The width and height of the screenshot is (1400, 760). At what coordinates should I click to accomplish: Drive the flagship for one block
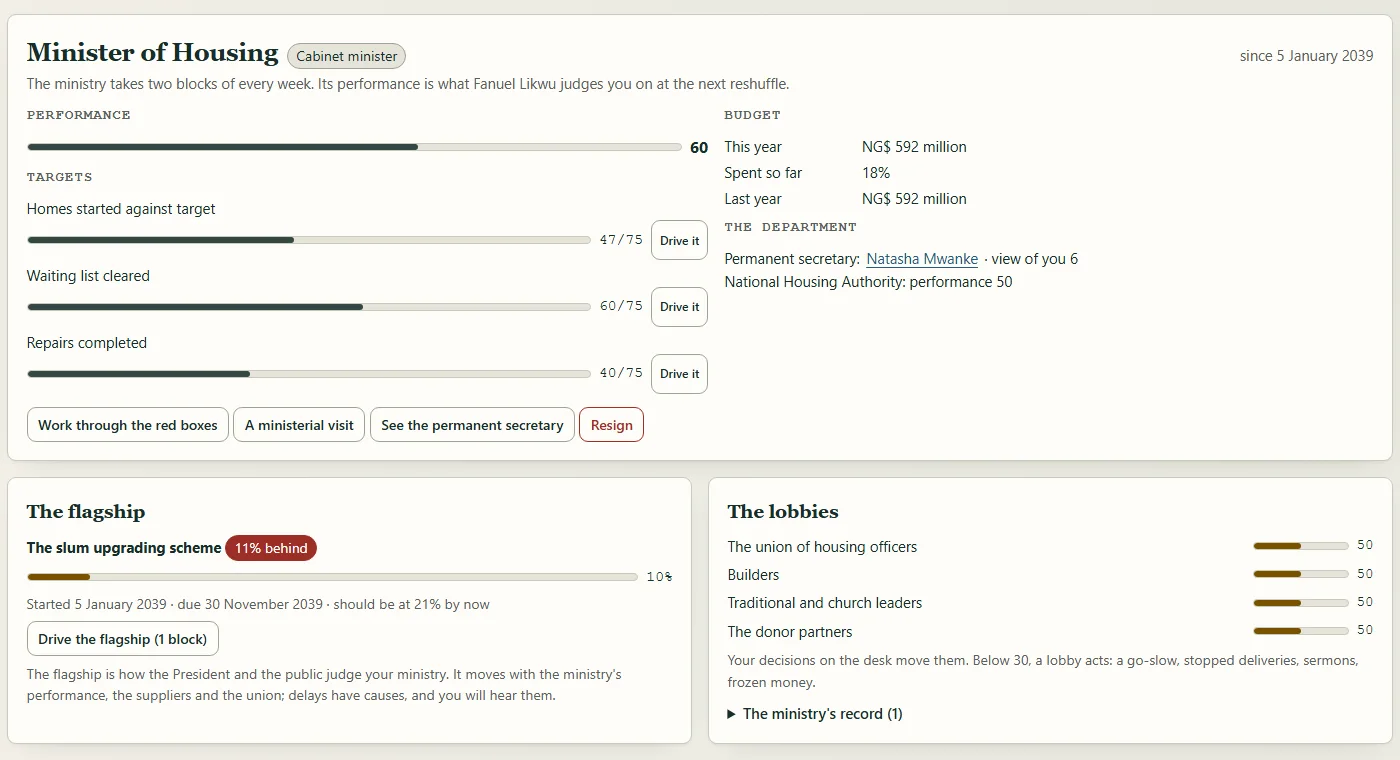pos(122,639)
